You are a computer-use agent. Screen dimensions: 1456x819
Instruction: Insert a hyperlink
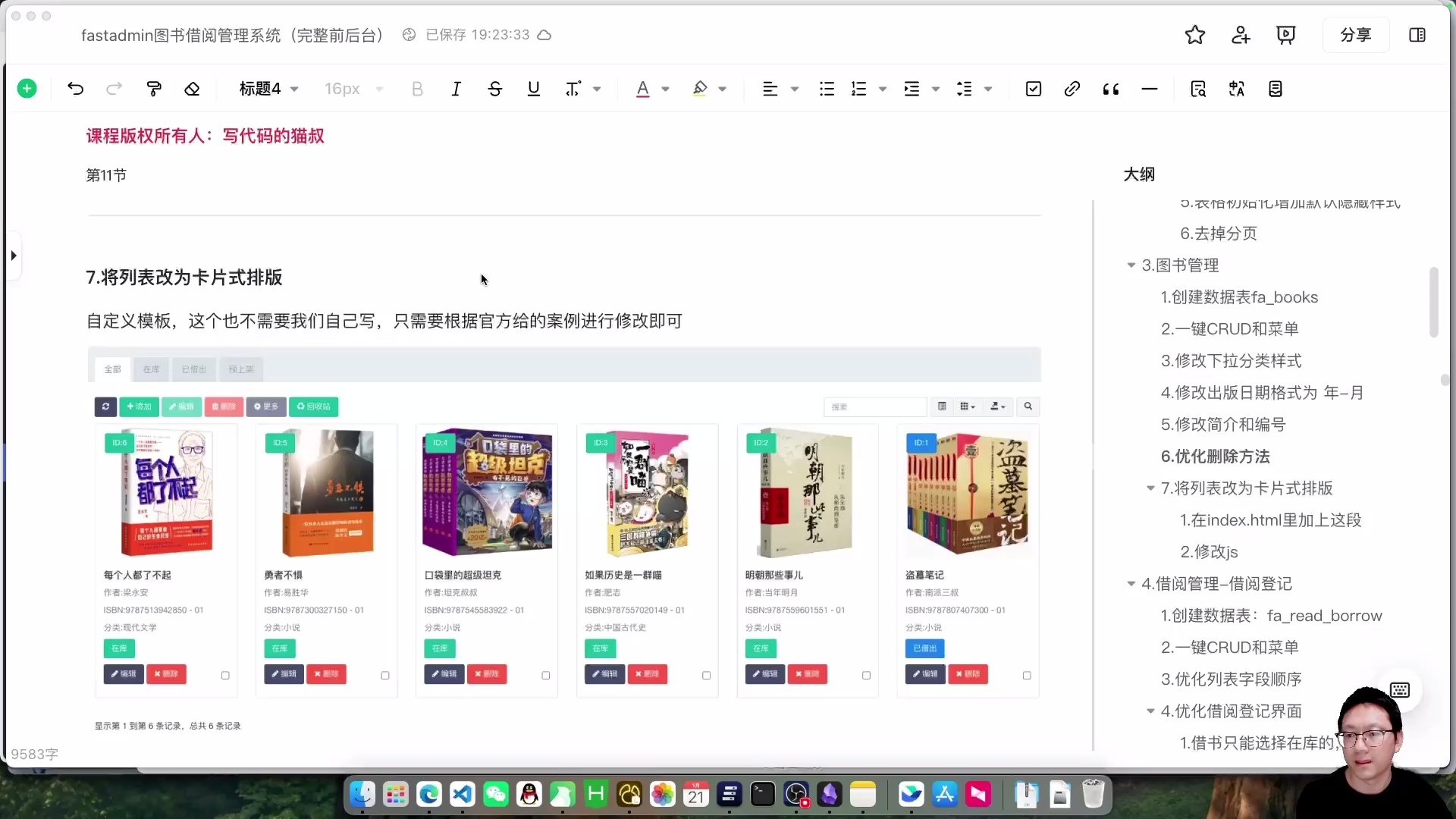[1072, 89]
